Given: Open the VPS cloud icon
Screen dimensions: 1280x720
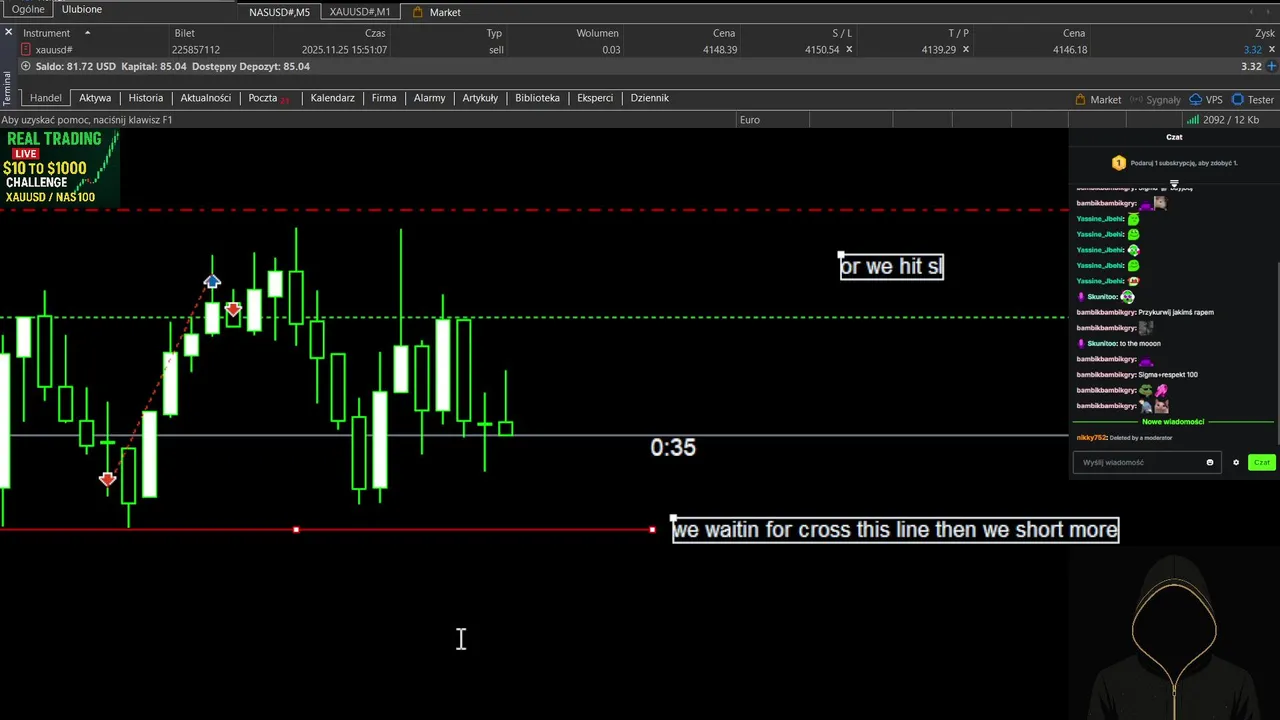Looking at the screenshot, I should pos(1195,100).
